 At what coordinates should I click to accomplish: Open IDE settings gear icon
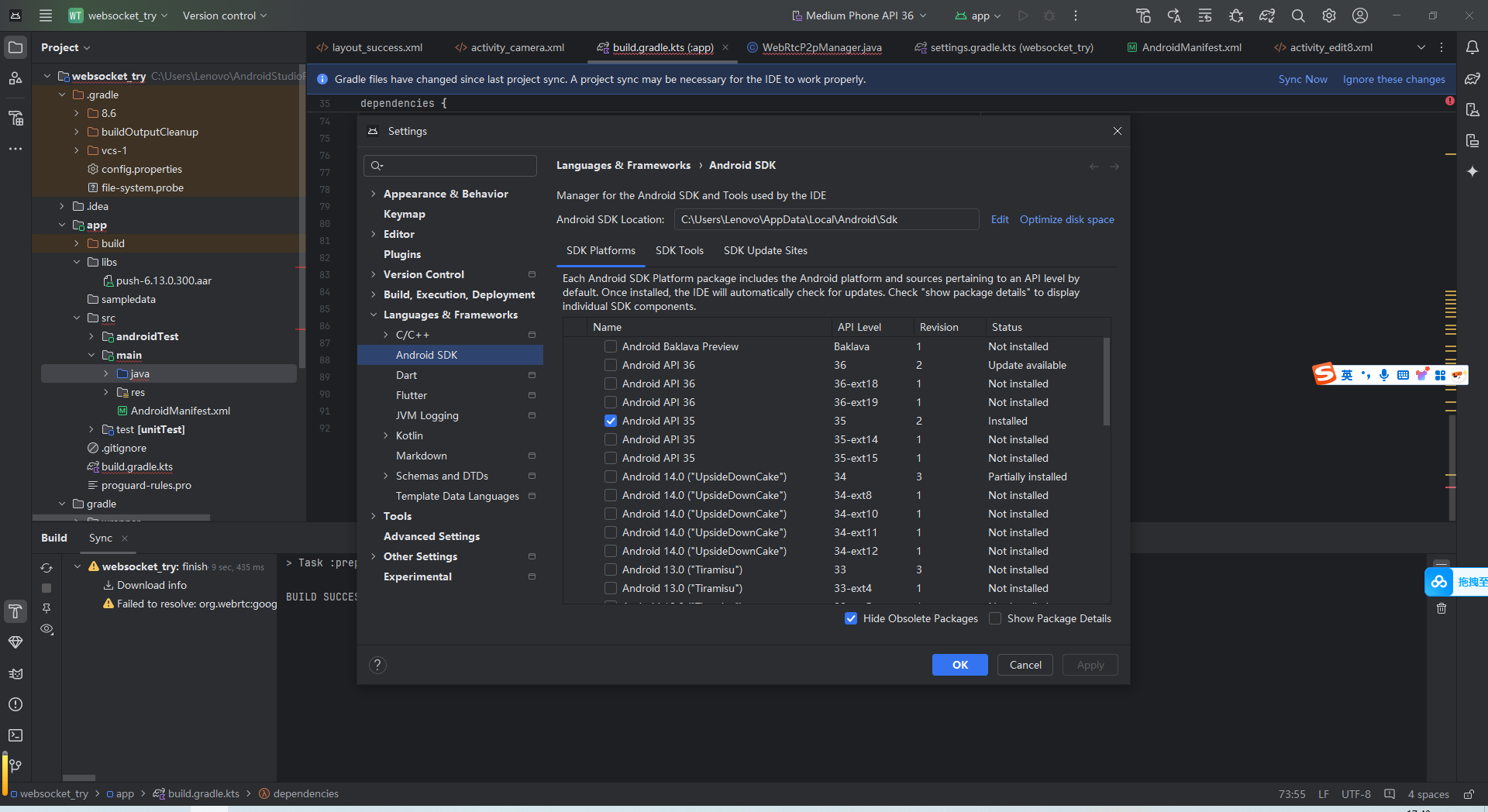[x=1329, y=15]
